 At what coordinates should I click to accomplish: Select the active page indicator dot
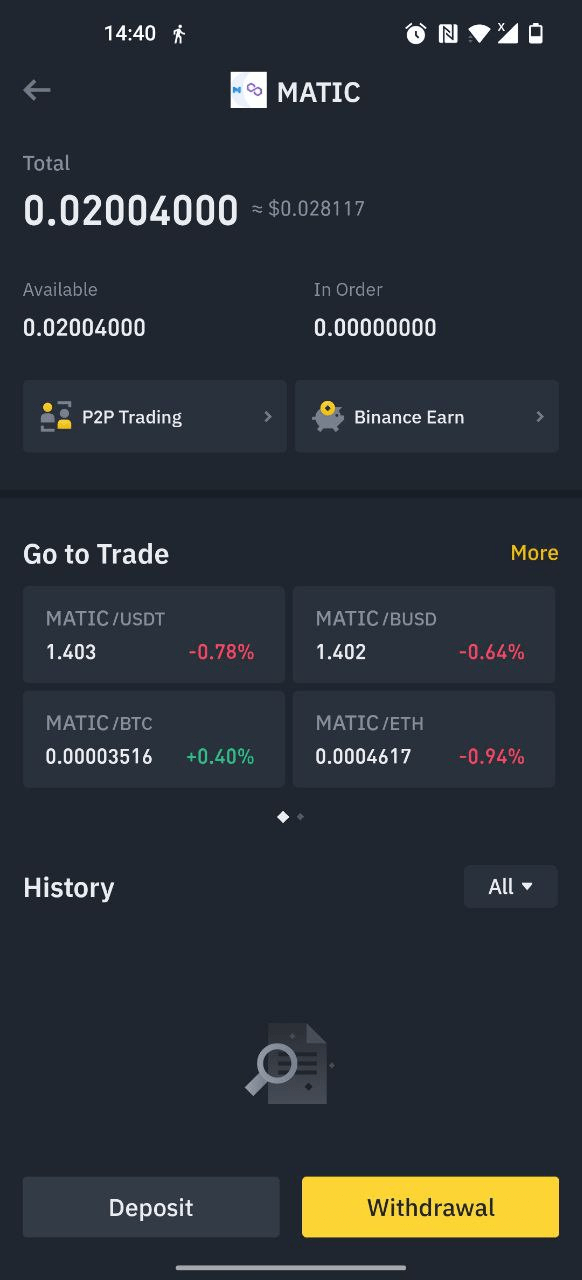[281, 817]
